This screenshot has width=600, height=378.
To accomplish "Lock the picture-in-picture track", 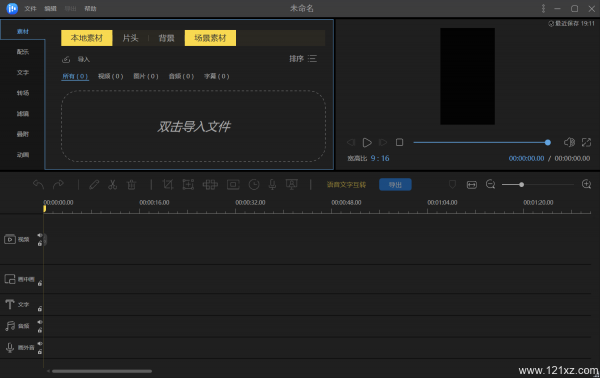I will [x=40, y=283].
